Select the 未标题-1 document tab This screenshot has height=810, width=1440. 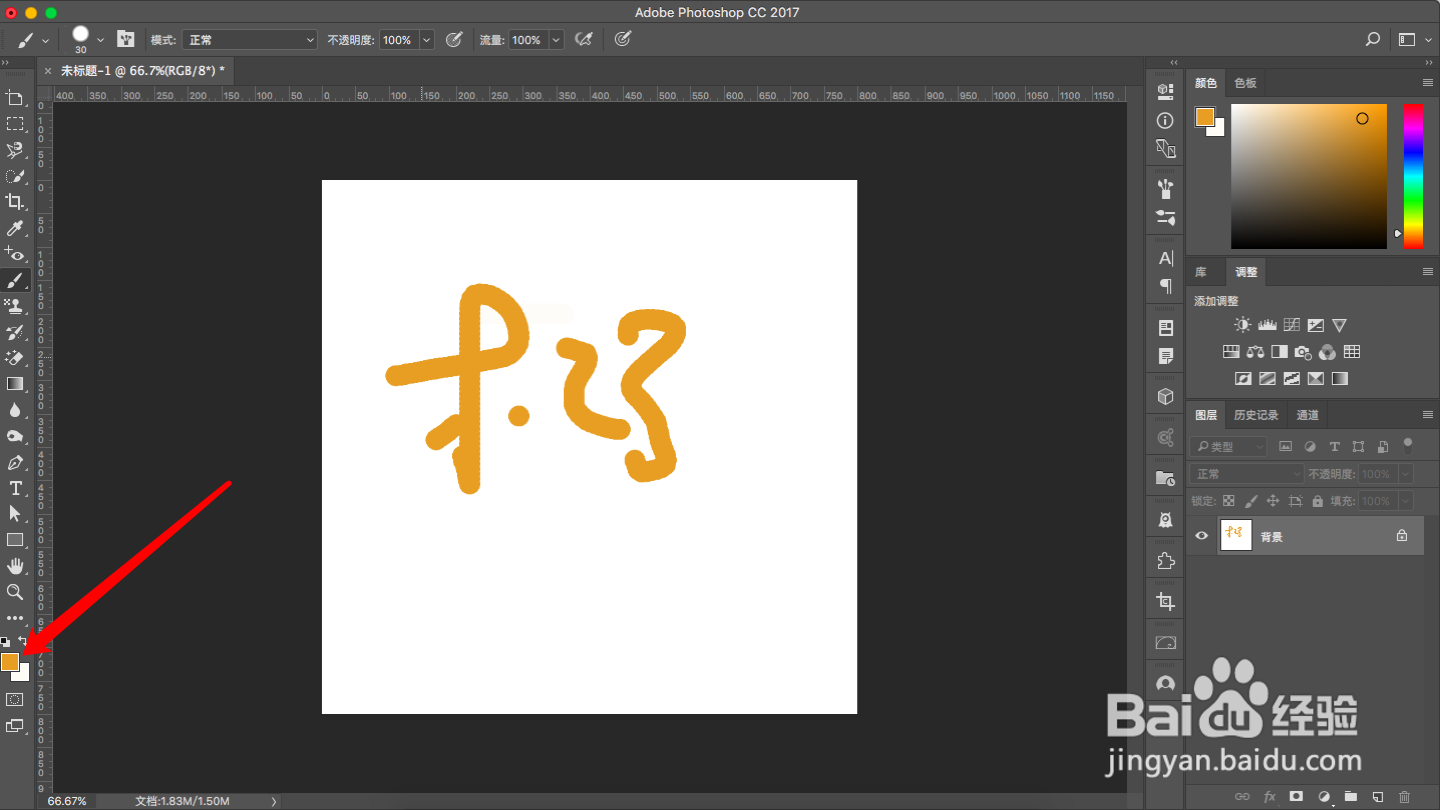(x=143, y=70)
